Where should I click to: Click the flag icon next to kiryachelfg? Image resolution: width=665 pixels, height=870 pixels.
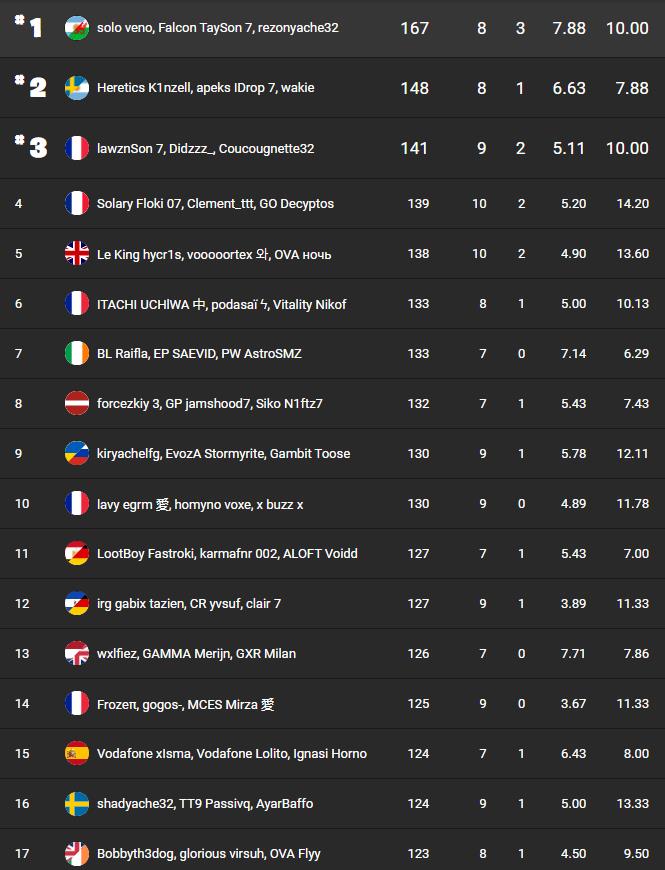77,453
